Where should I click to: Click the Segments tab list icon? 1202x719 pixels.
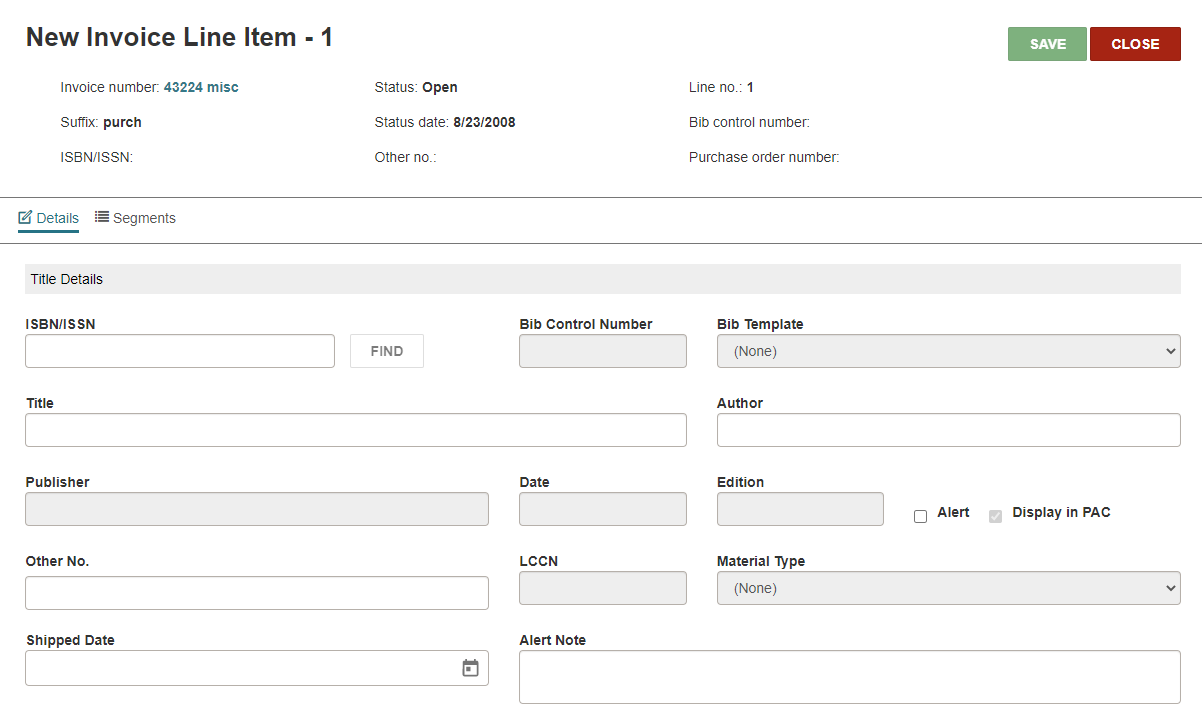102,217
